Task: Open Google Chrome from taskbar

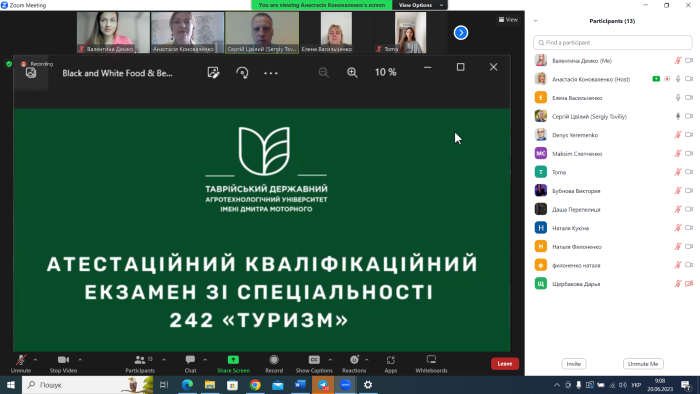Action: 255,385
